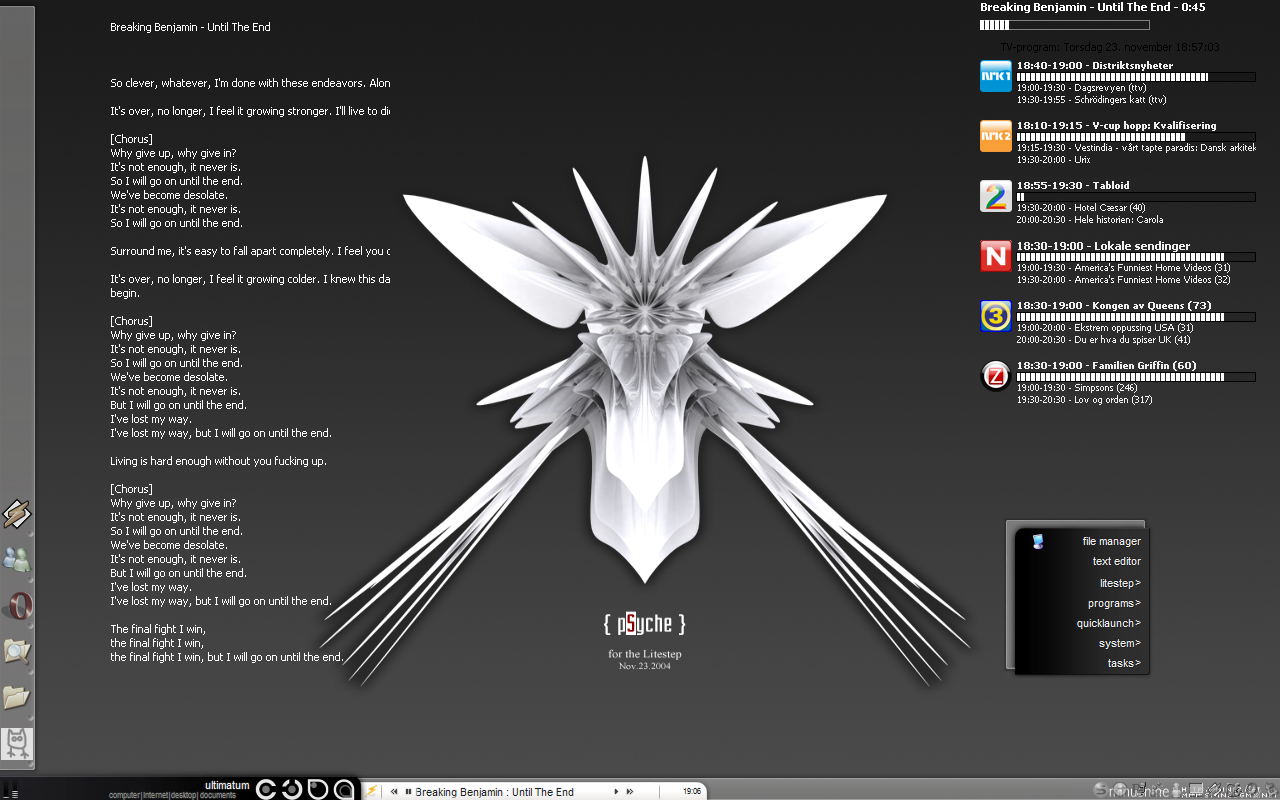The height and width of the screenshot is (800, 1280).
Task: Click the desktop shortcut link
Action: point(184,795)
